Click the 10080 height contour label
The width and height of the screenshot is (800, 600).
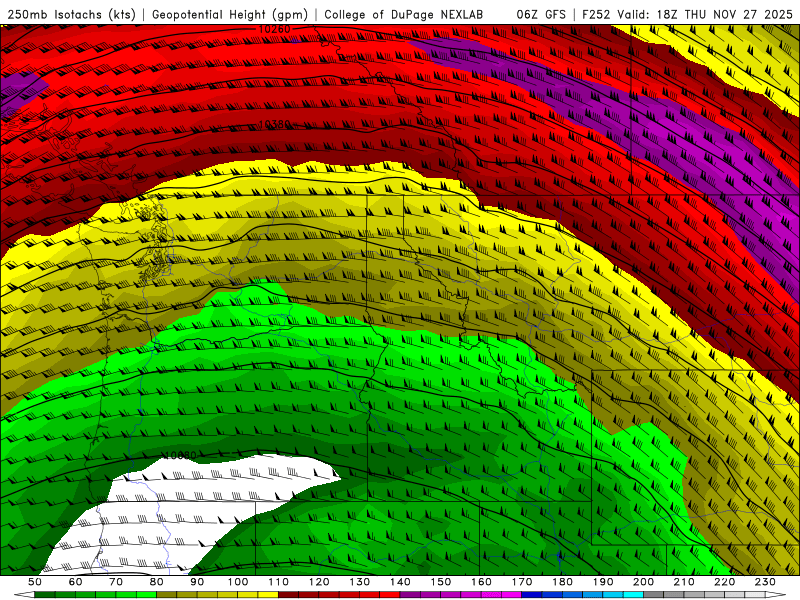(180, 455)
